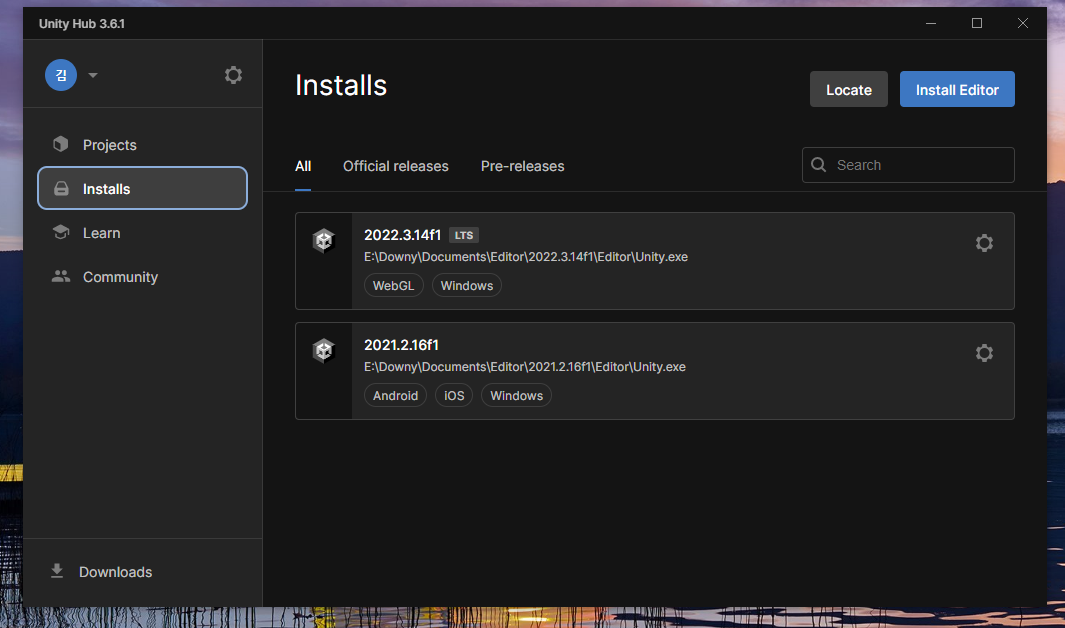Switch to Pre-releases tab

coord(522,166)
